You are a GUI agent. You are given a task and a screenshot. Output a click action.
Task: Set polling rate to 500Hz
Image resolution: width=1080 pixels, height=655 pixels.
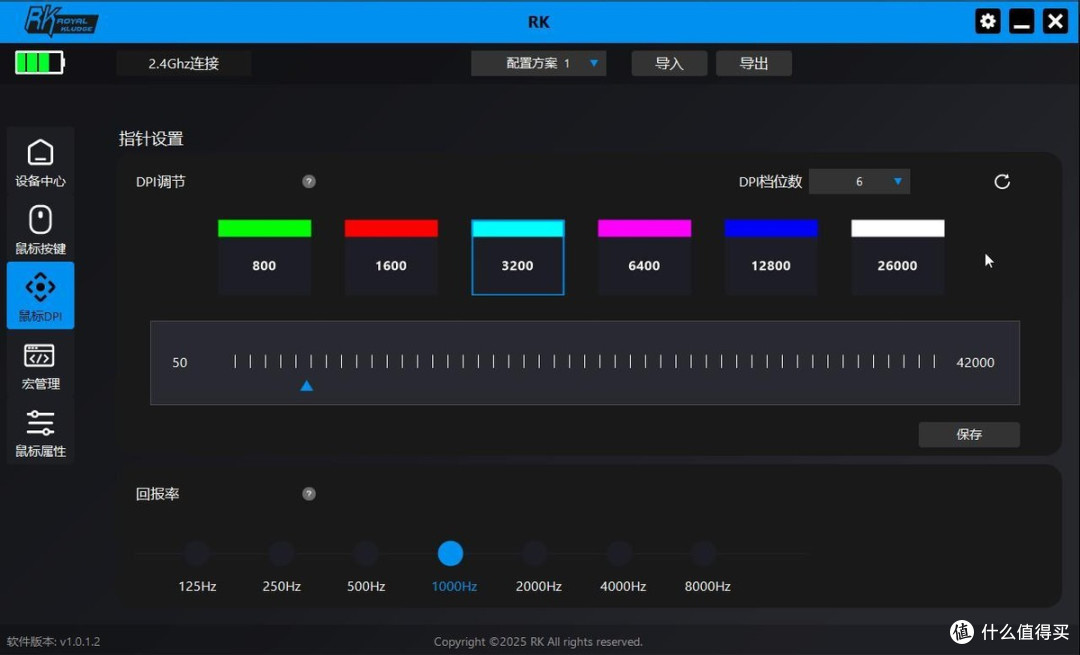coord(366,553)
